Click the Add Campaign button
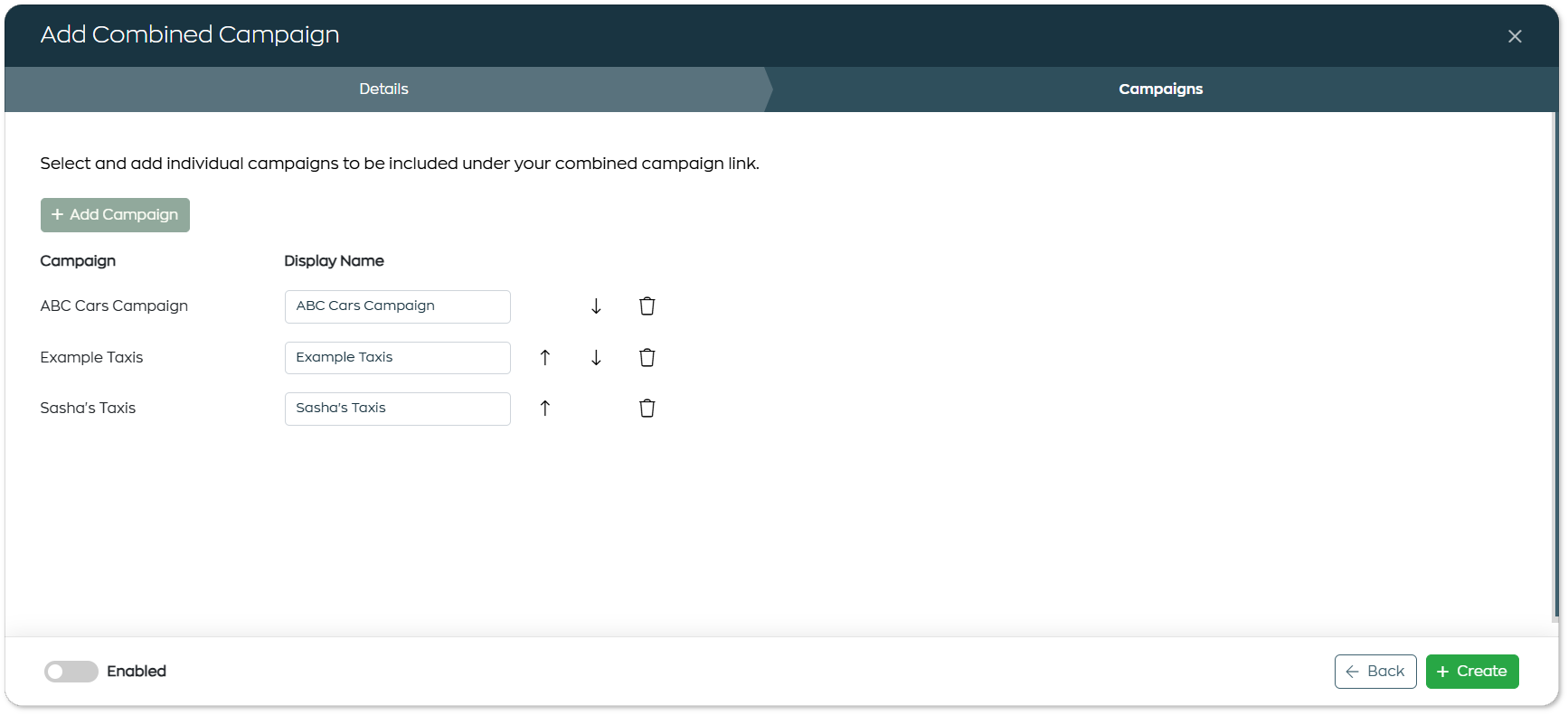1568x715 pixels. [x=115, y=215]
